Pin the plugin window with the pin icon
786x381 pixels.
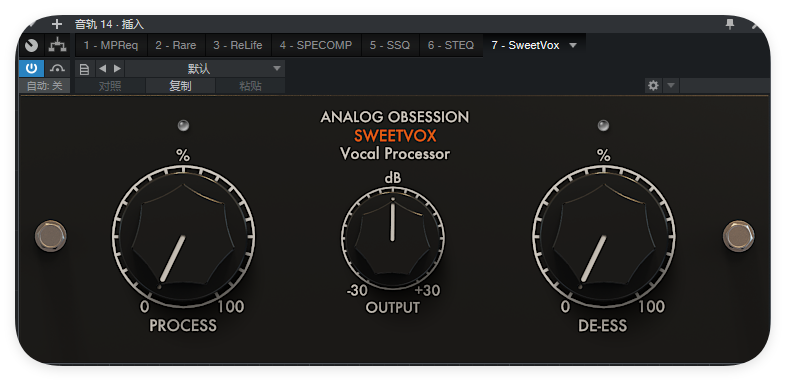730,24
